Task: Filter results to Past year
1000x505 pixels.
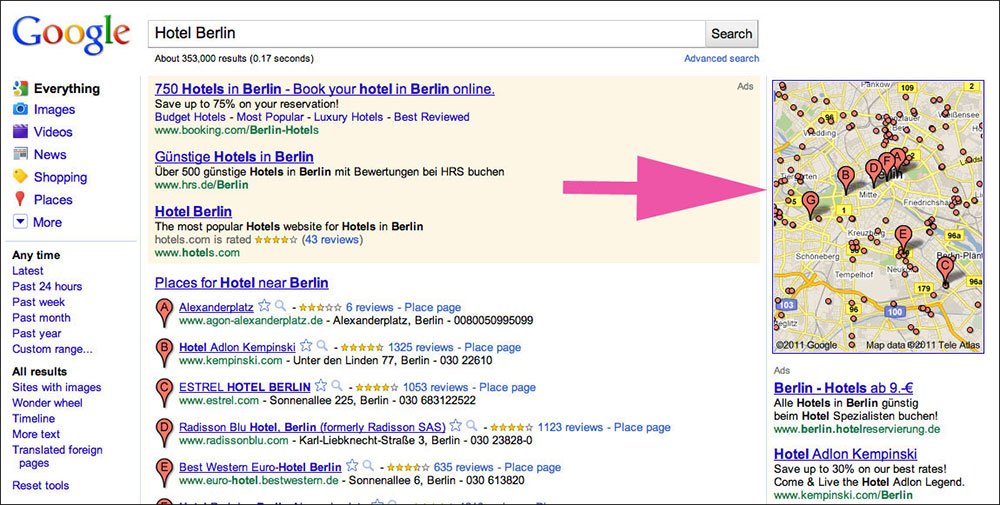Action: coord(37,333)
